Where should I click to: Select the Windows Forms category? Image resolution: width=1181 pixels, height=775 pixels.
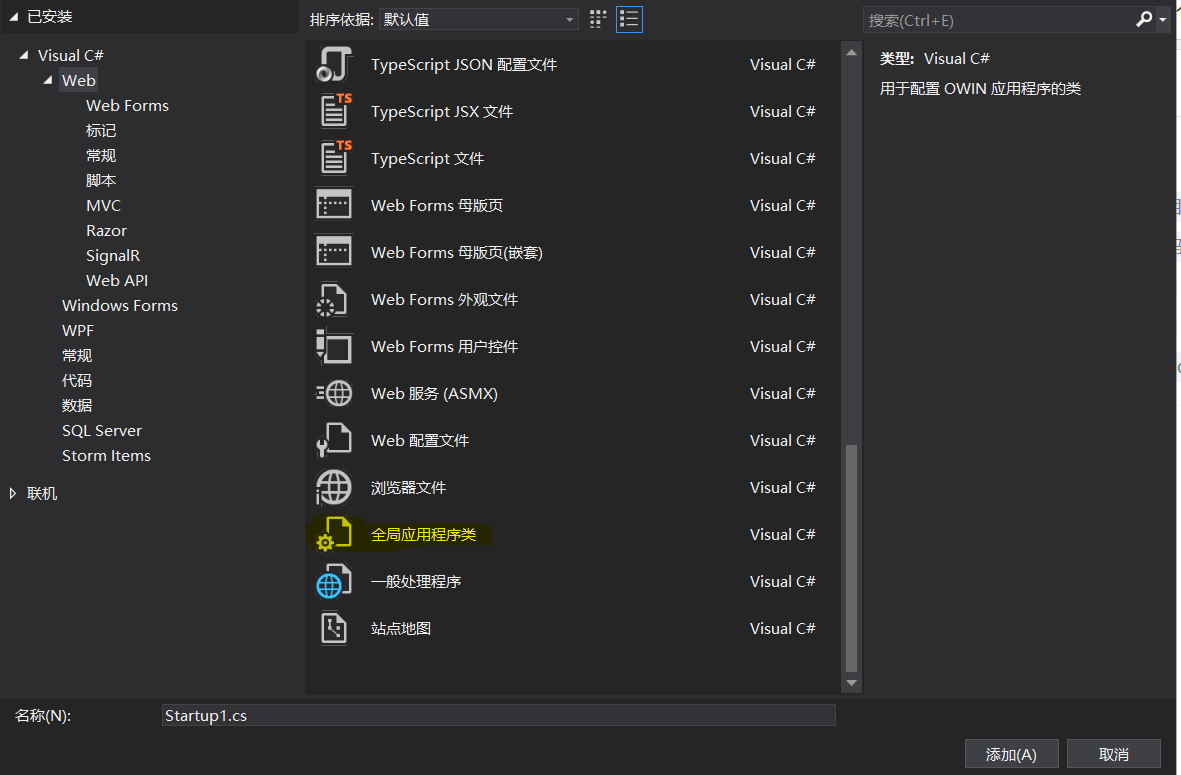pyautogui.click(x=120, y=305)
